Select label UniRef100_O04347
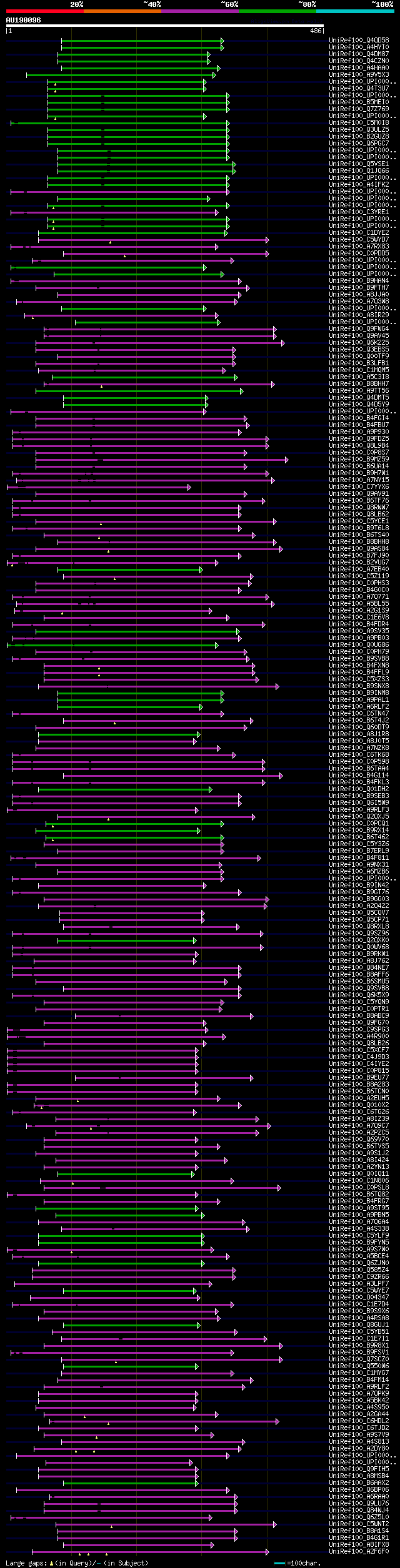This screenshot has width=400, height=1568. (359, 1298)
